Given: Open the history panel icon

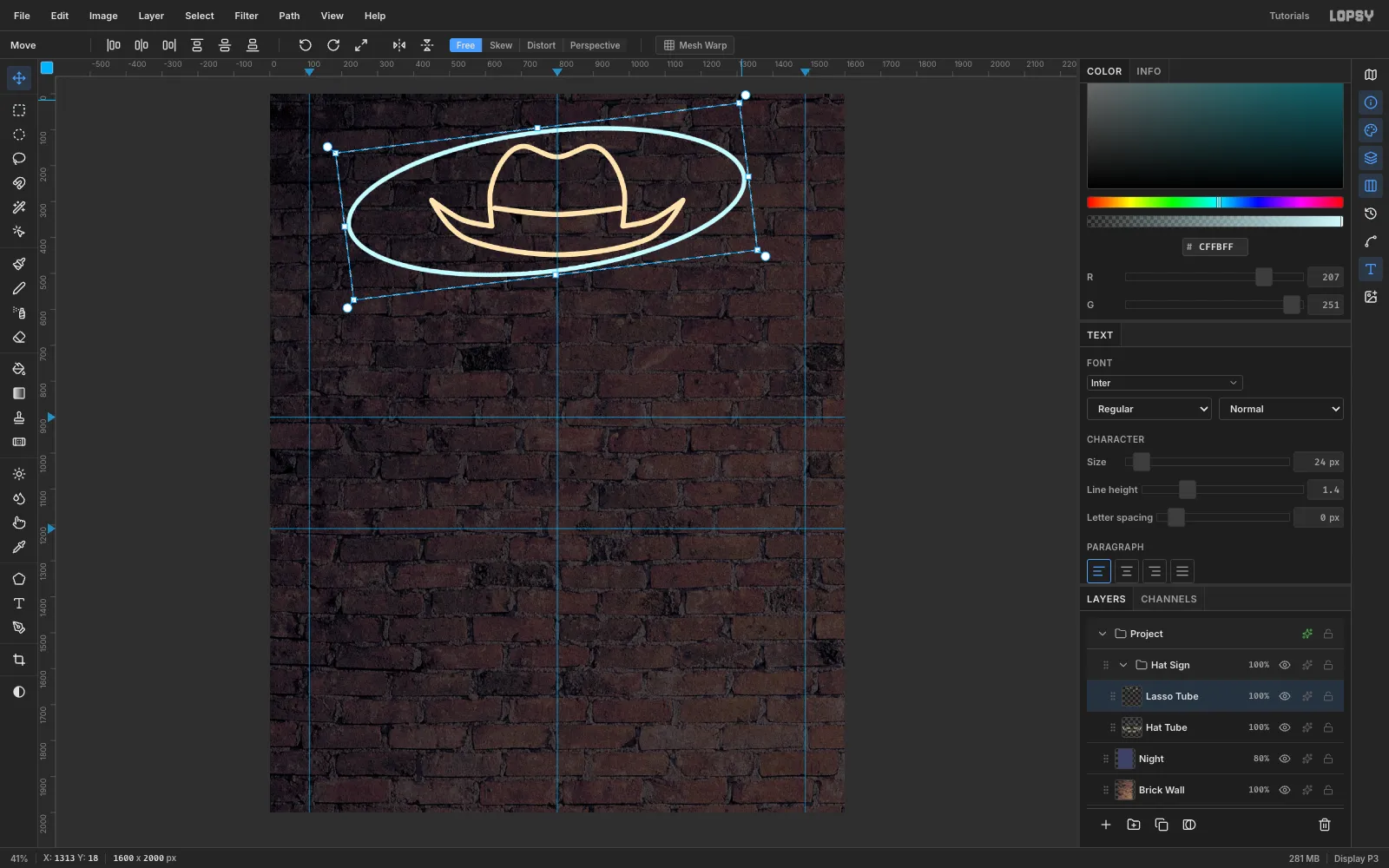Looking at the screenshot, I should pos(1371,214).
